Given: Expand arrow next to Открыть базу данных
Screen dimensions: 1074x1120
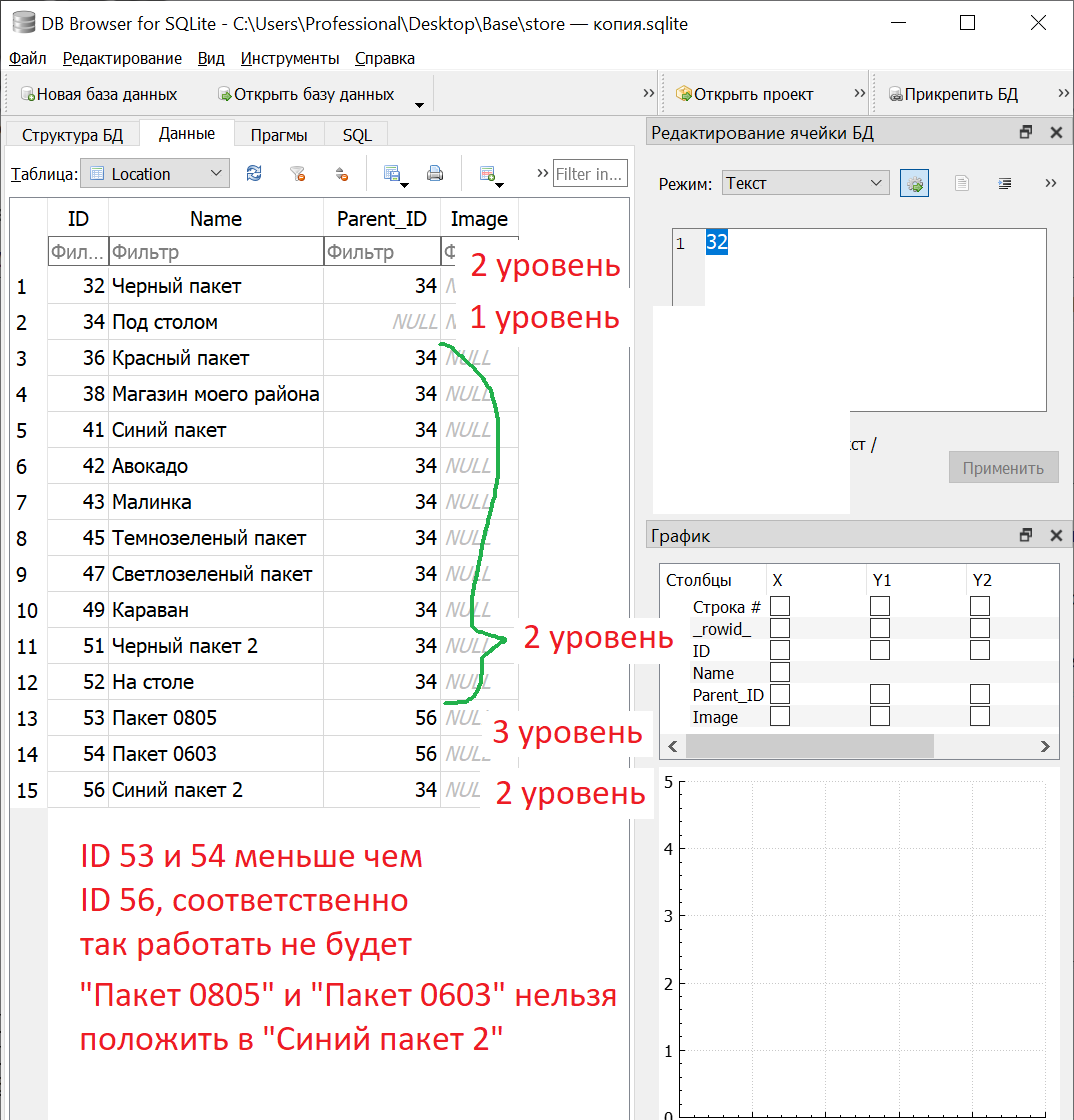Looking at the screenshot, I should pyautogui.click(x=420, y=103).
